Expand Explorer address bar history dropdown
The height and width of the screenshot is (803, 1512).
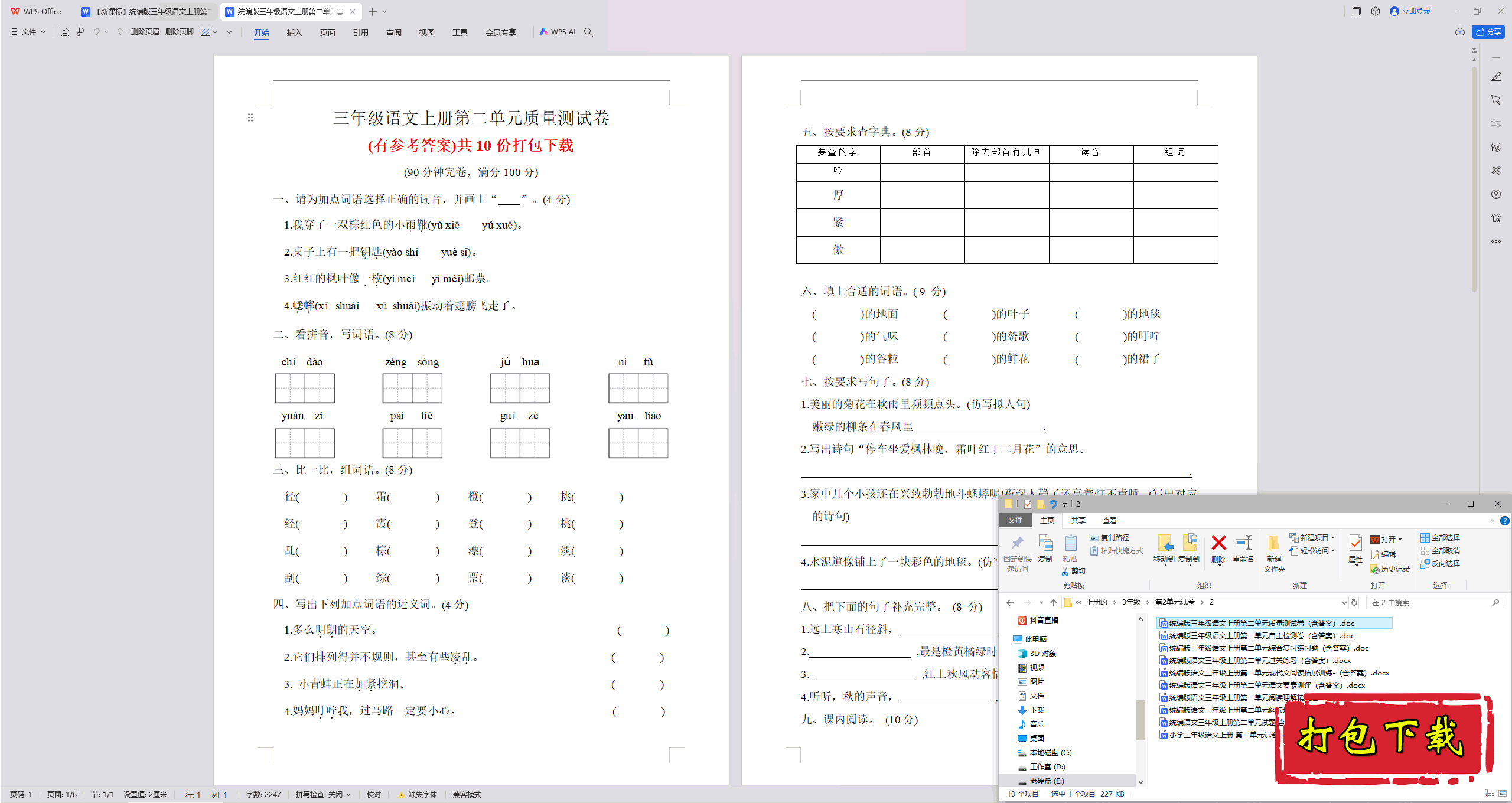(1344, 603)
